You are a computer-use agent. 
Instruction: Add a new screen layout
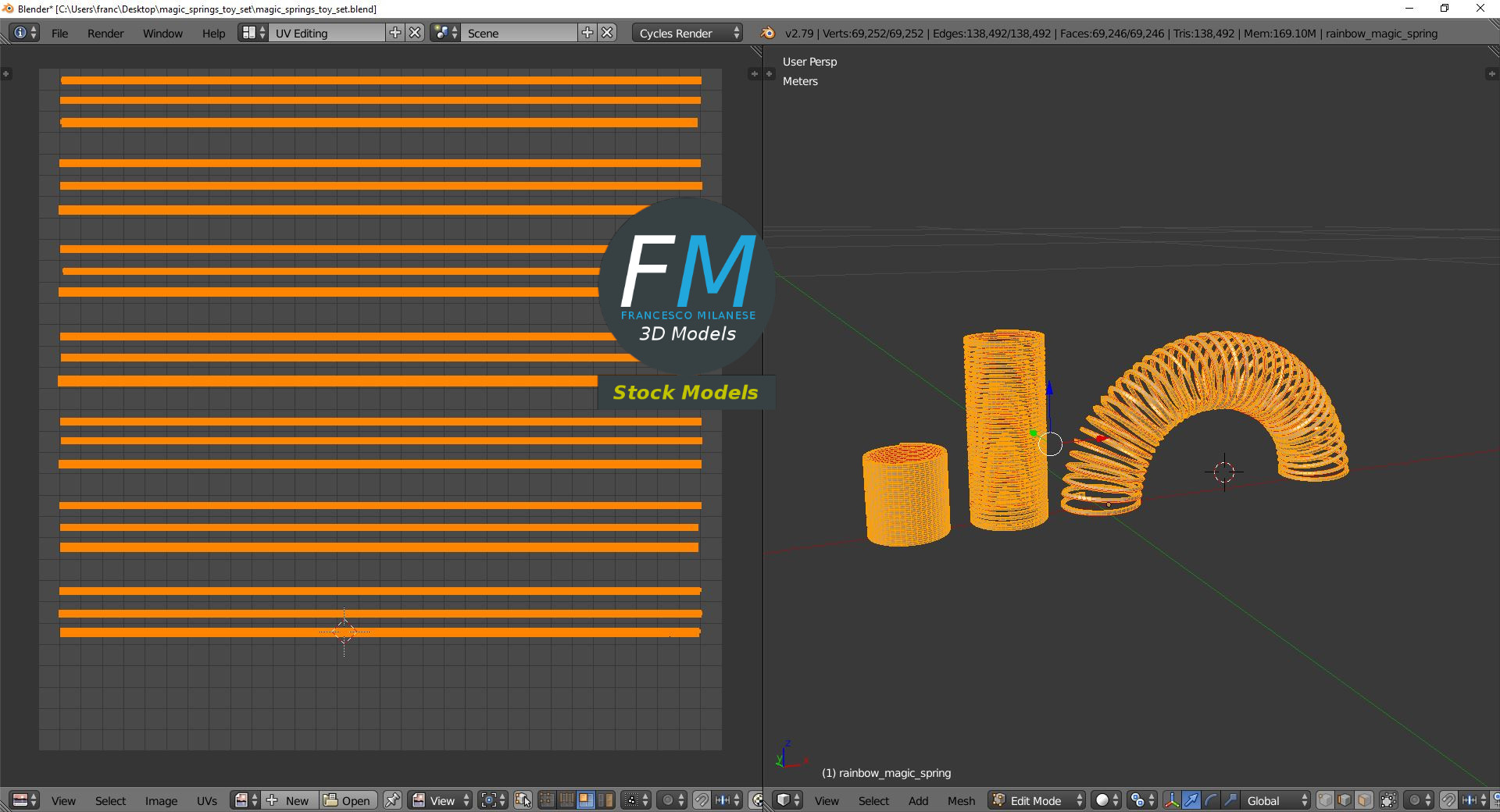395,33
